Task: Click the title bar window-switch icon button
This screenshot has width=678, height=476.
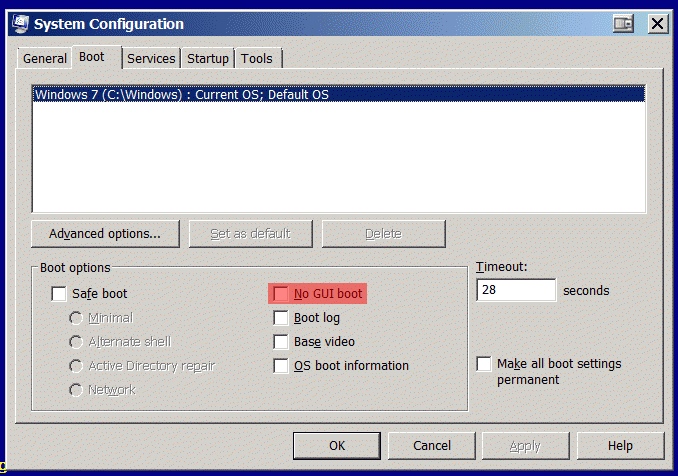Action: [623, 23]
